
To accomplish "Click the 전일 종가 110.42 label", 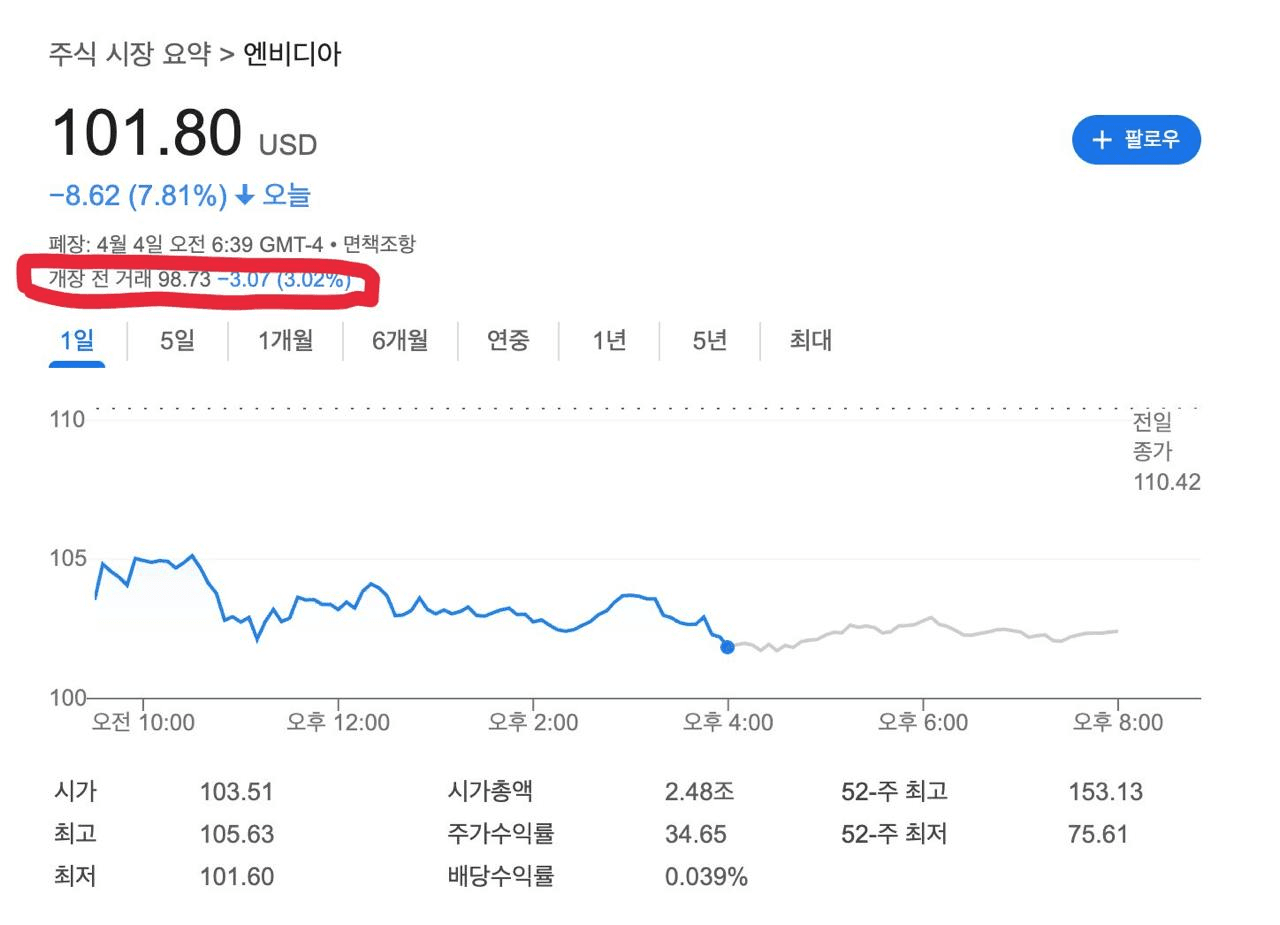I will coord(1166,452).
